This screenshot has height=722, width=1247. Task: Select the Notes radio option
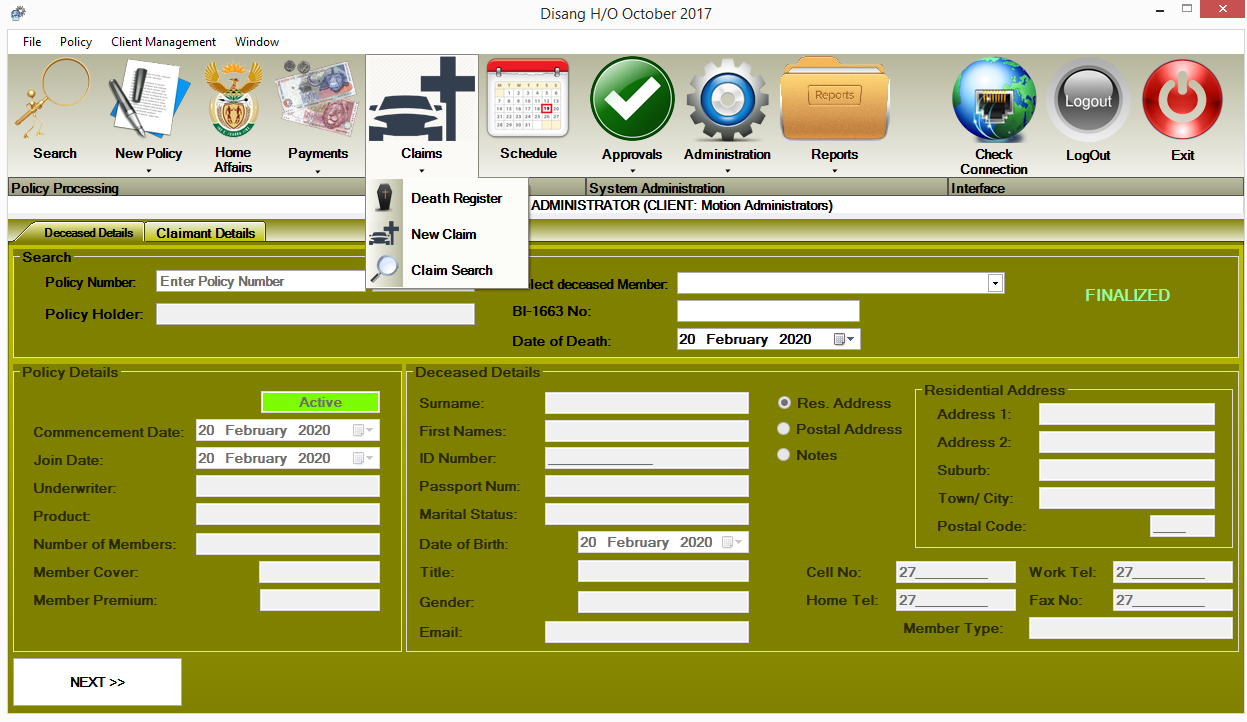[x=783, y=454]
